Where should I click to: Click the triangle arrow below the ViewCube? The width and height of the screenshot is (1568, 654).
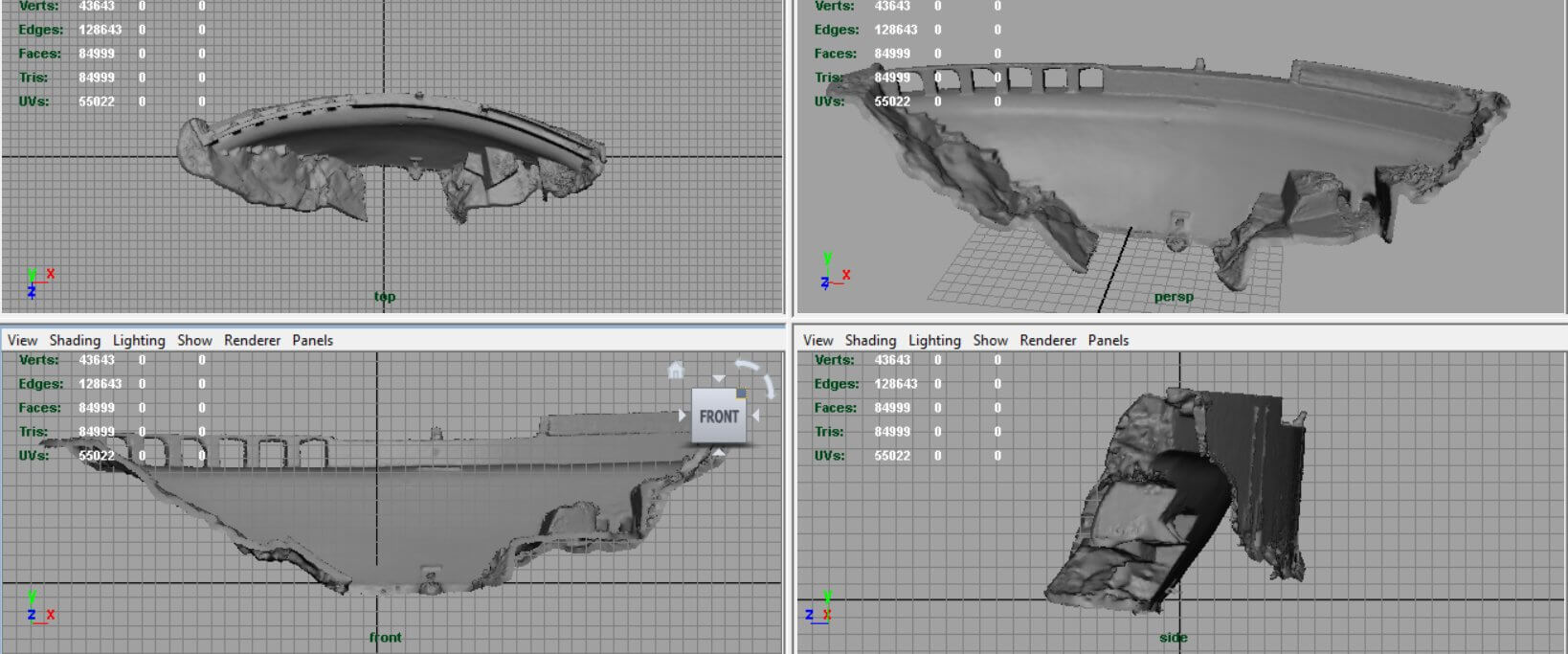(x=719, y=451)
